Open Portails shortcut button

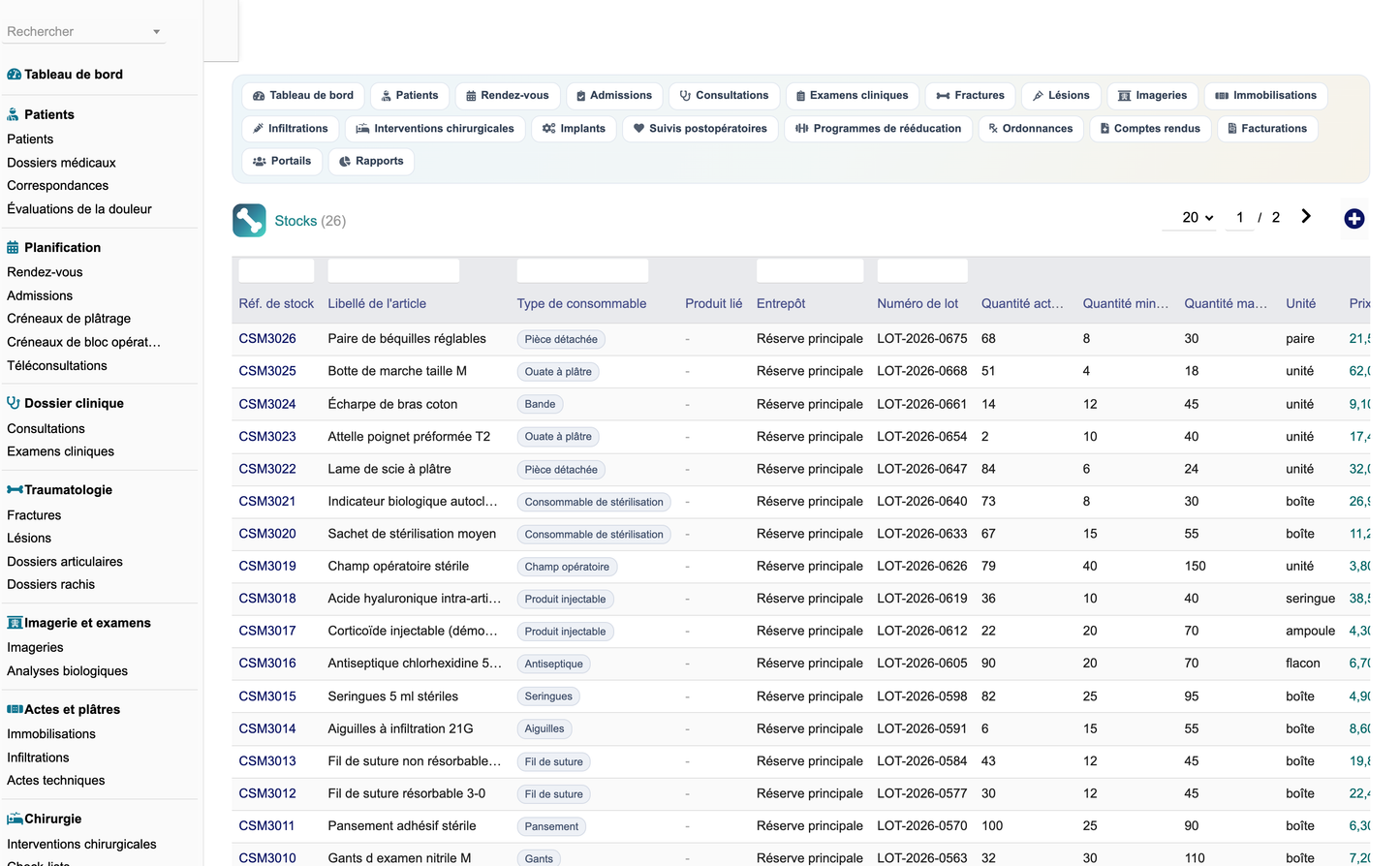(x=282, y=162)
